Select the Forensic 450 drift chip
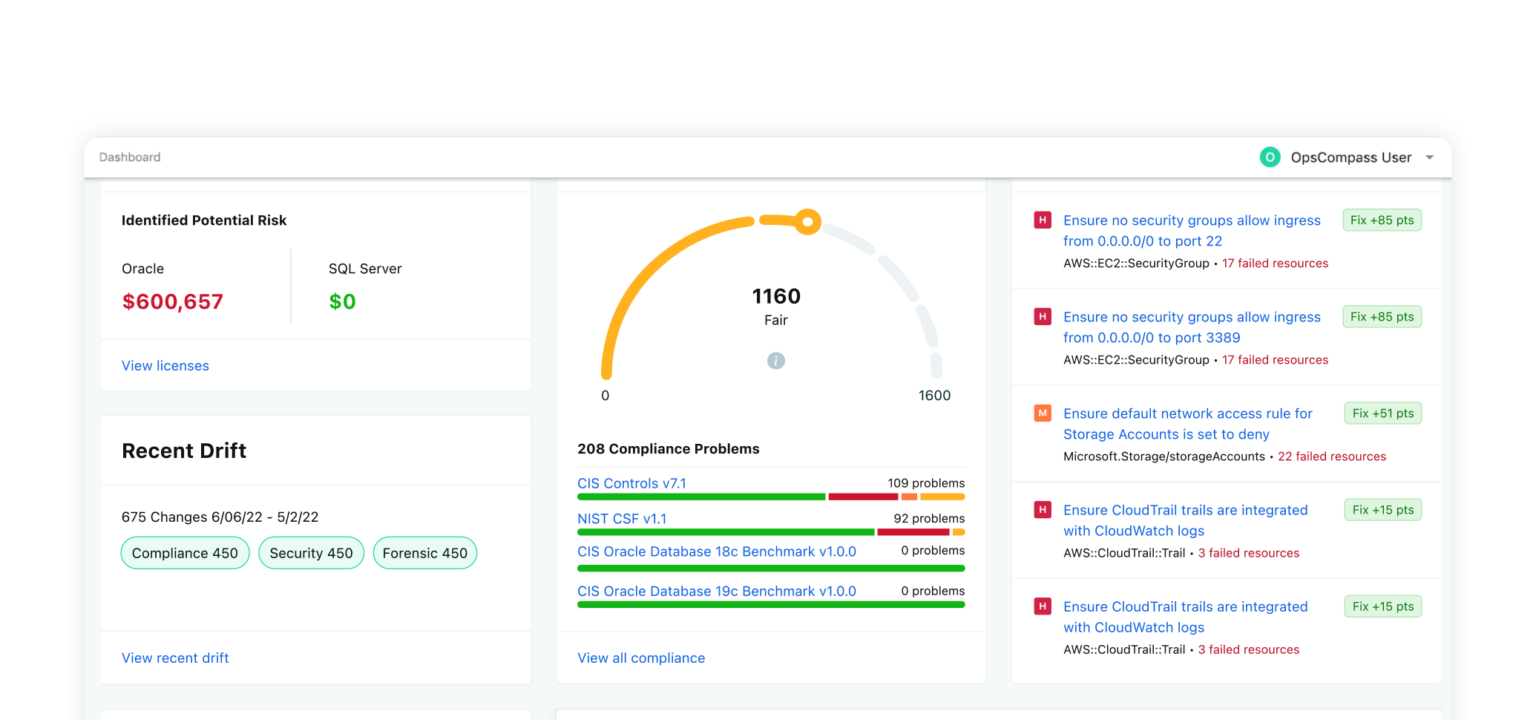The width and height of the screenshot is (1536, 720). [425, 553]
